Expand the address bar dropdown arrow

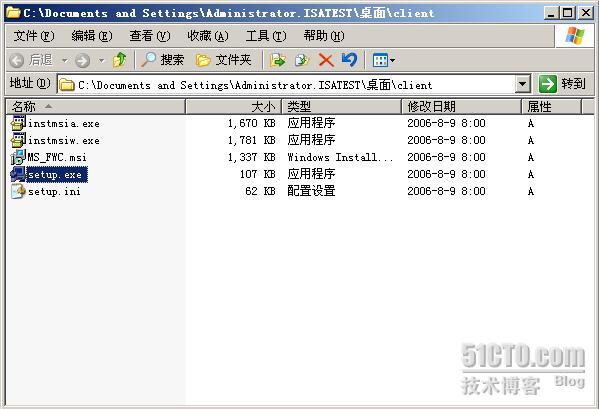pos(523,84)
